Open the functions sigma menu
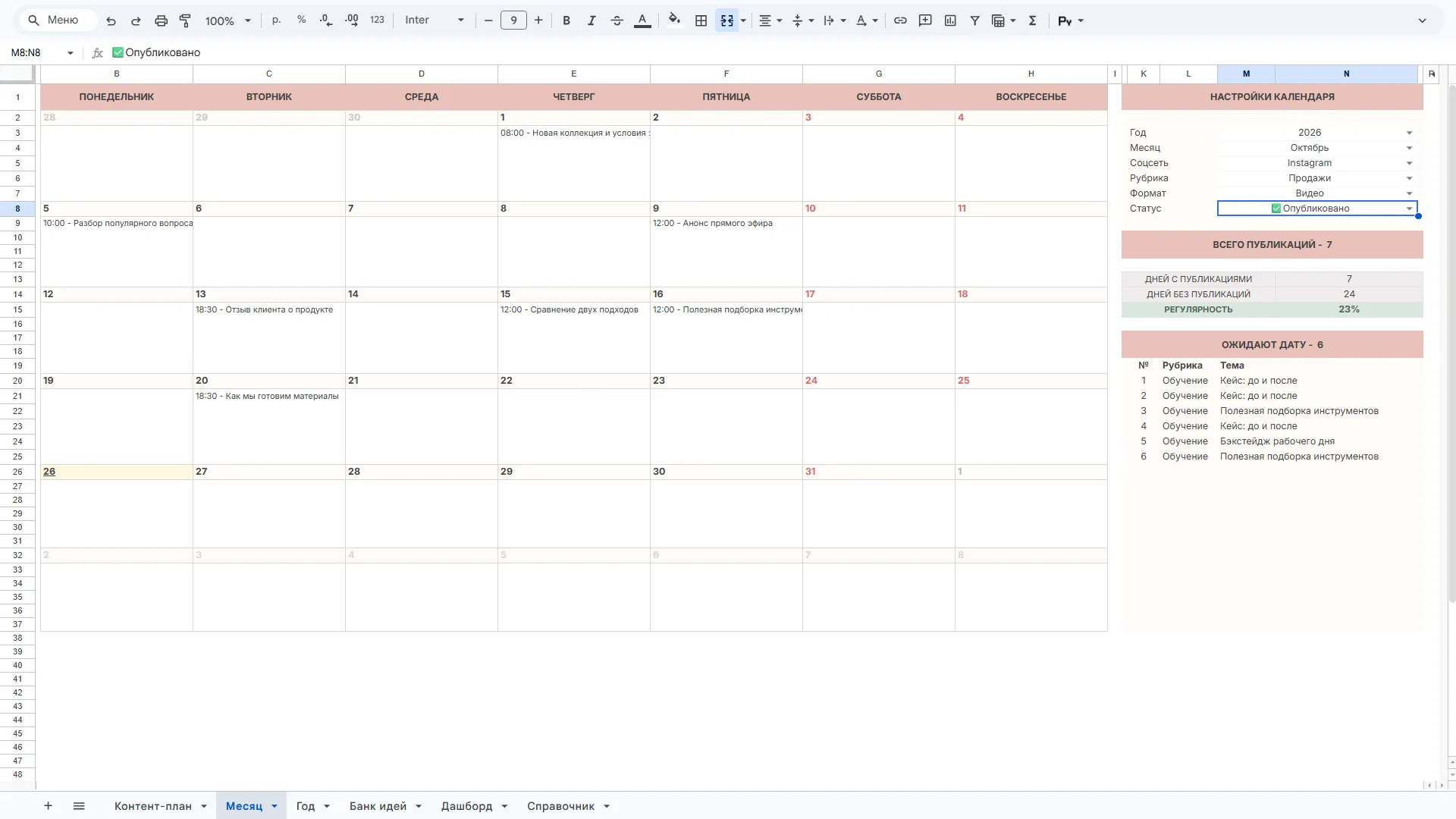Screen dimensions: 1456x819 1032,20
